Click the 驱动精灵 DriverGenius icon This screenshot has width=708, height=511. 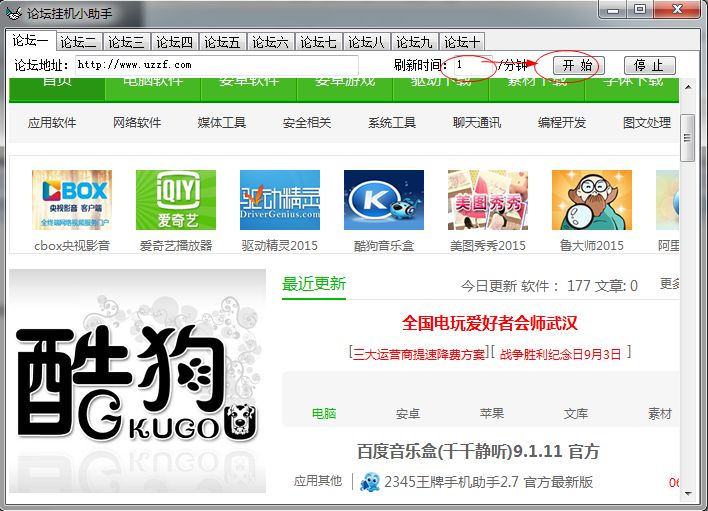point(280,200)
